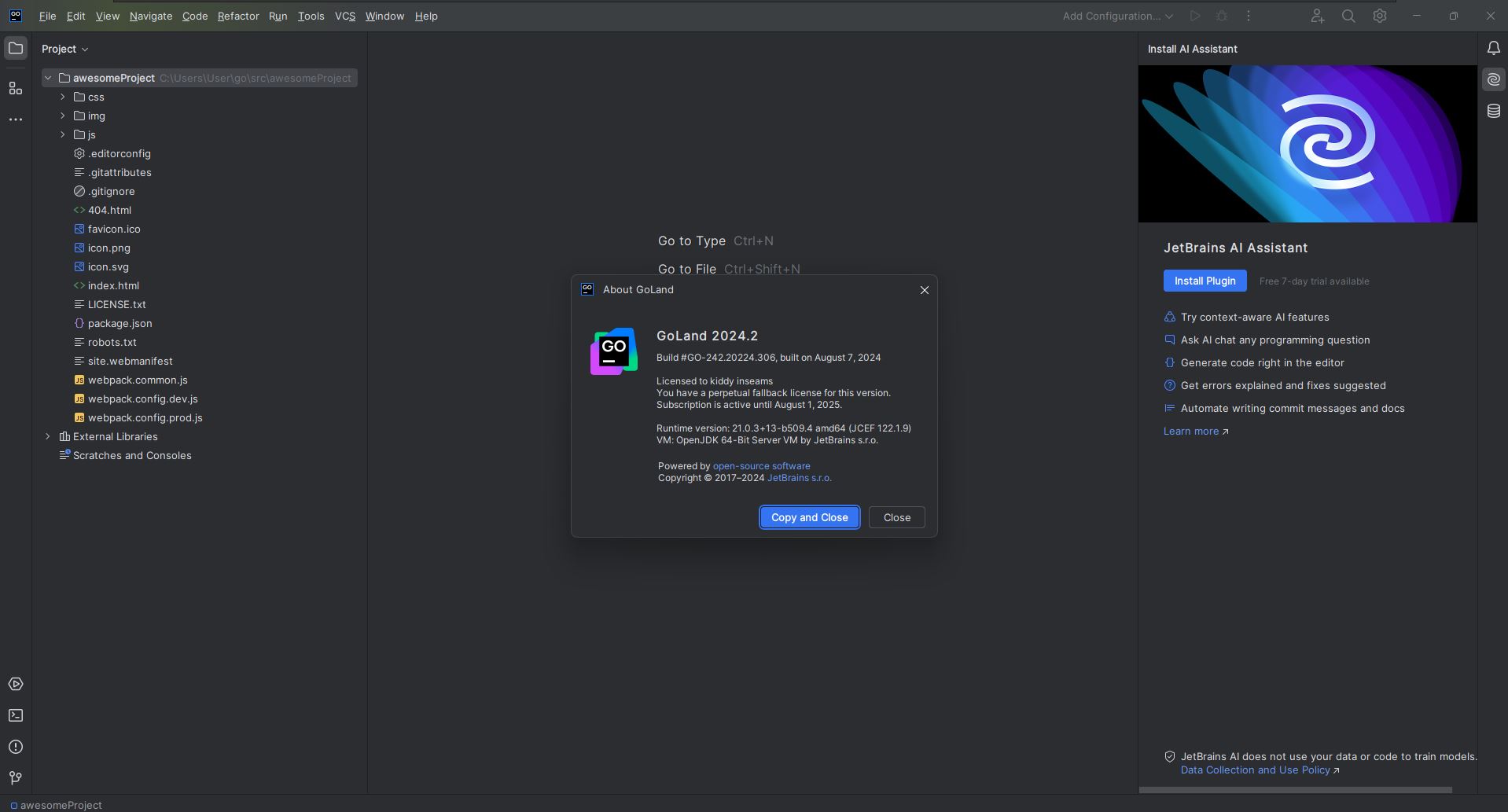Click the package.json file icon
Viewport: 1508px width, 812px height.
click(x=79, y=323)
